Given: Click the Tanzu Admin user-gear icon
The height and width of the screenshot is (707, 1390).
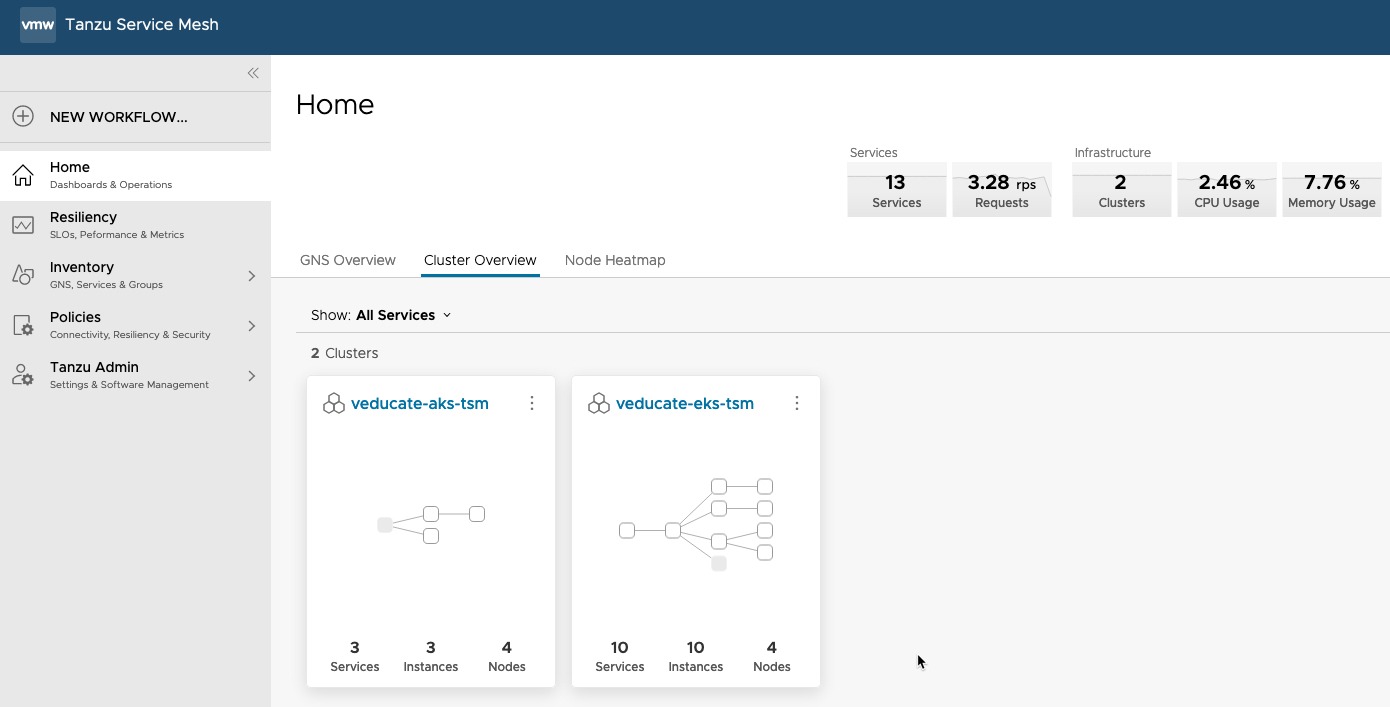Looking at the screenshot, I should click(x=23, y=375).
